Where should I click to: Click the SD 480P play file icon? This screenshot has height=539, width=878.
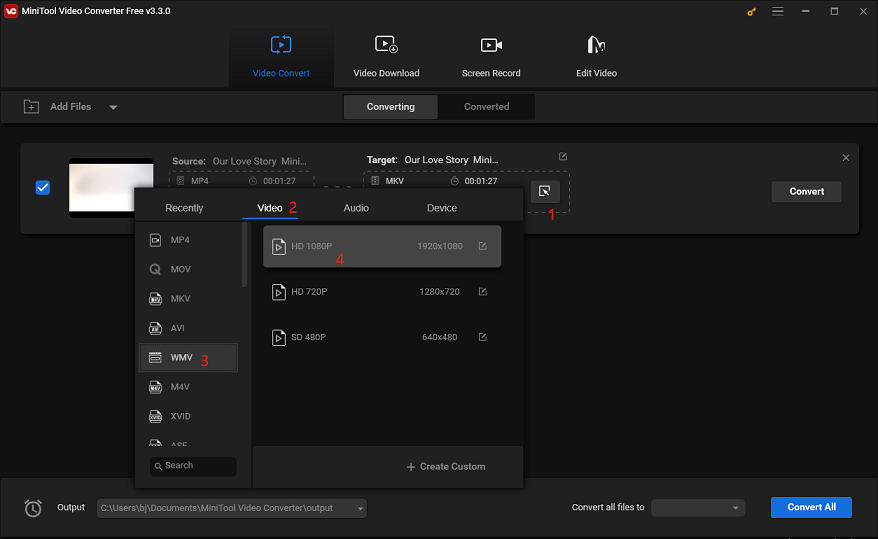[278, 337]
